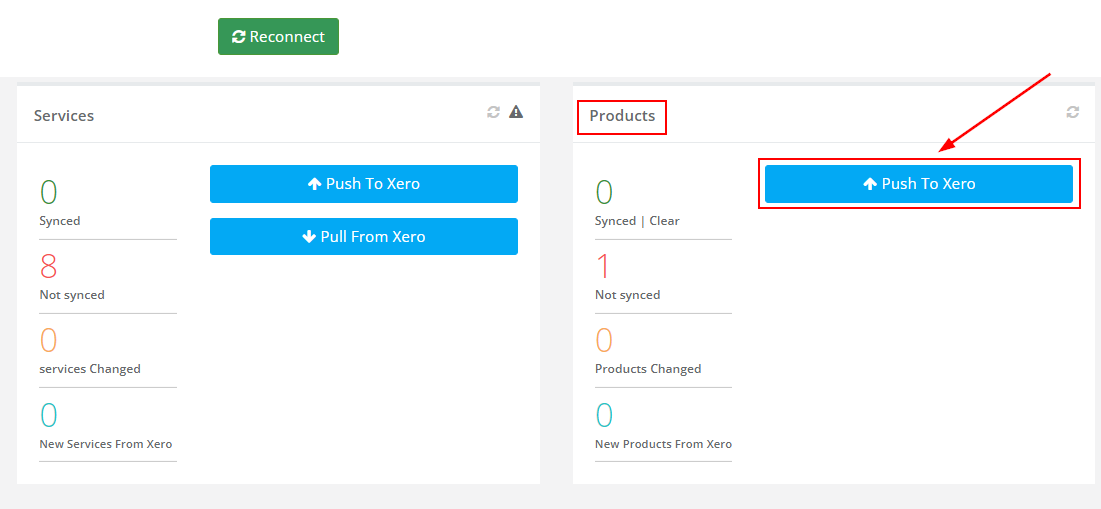Push Products to Xero
Viewport: 1101px width, 509px height.
click(918, 184)
